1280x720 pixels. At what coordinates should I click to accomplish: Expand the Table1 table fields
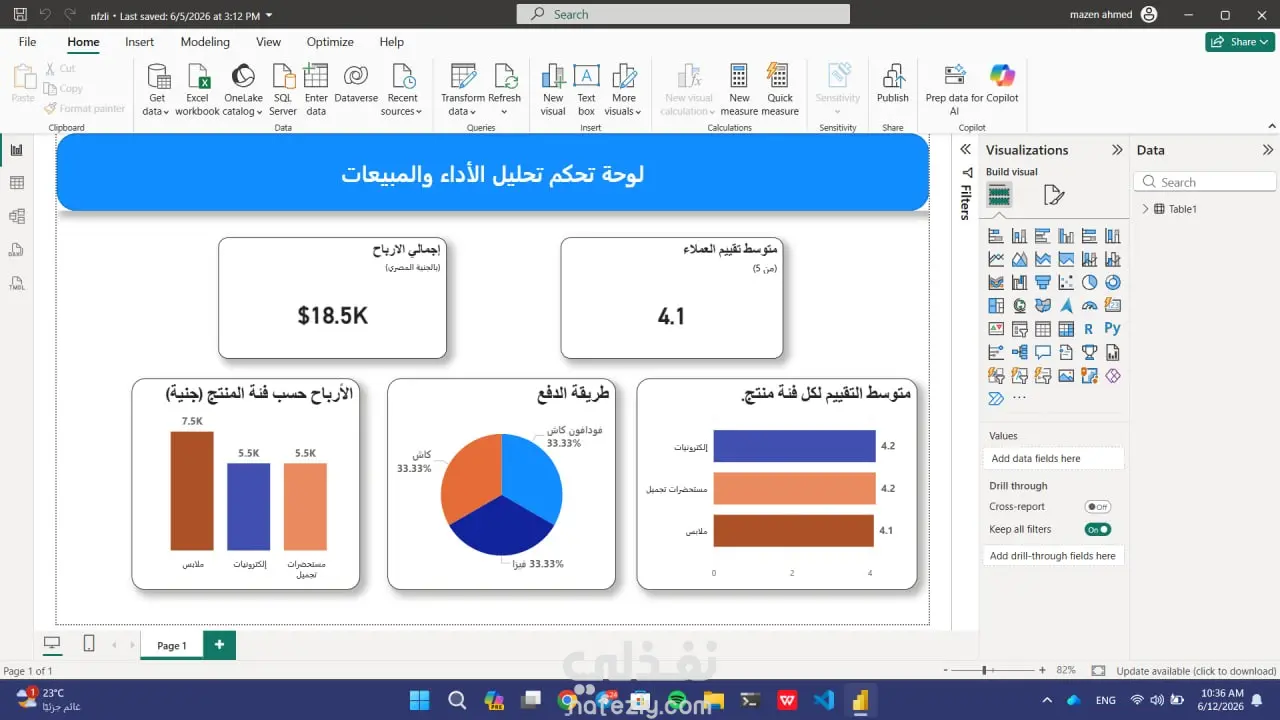(x=1146, y=209)
